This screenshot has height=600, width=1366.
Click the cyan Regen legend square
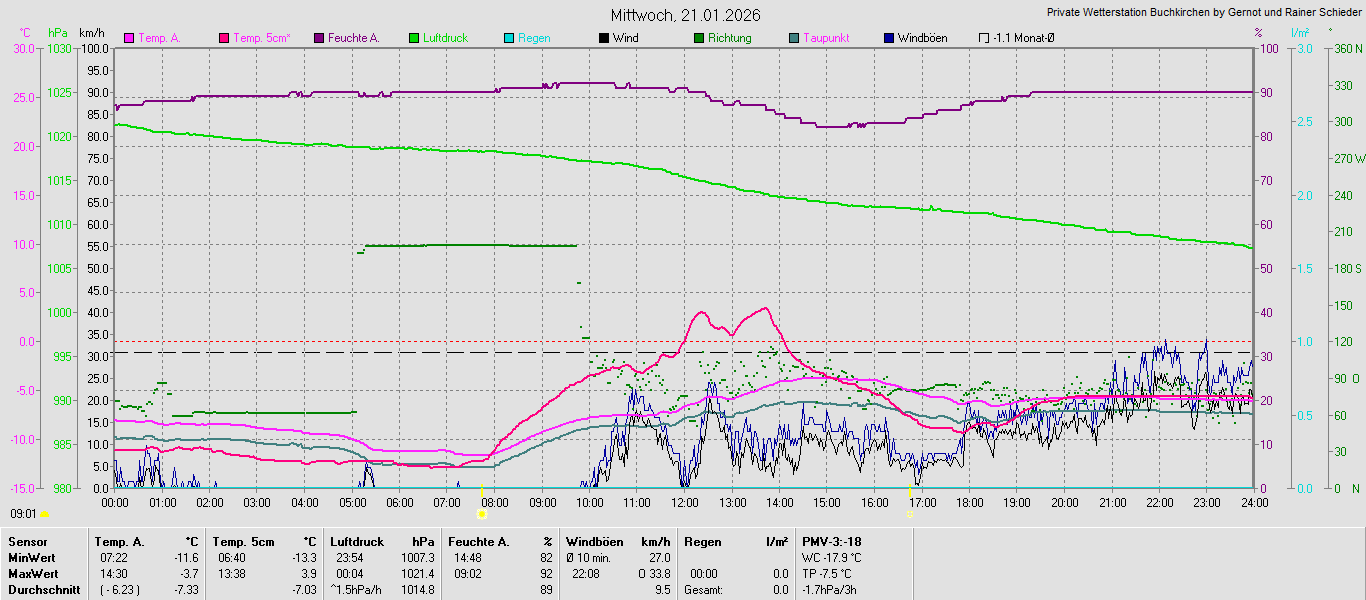(x=509, y=38)
